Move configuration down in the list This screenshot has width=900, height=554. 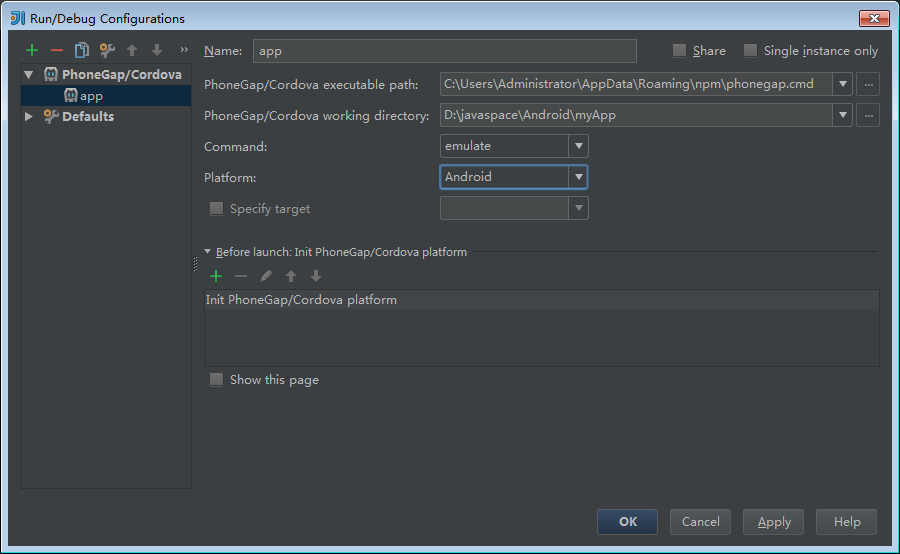[x=157, y=51]
